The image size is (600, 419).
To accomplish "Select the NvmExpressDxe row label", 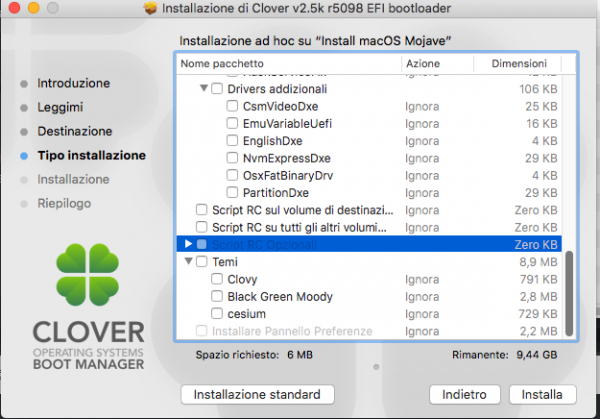I will 287,158.
